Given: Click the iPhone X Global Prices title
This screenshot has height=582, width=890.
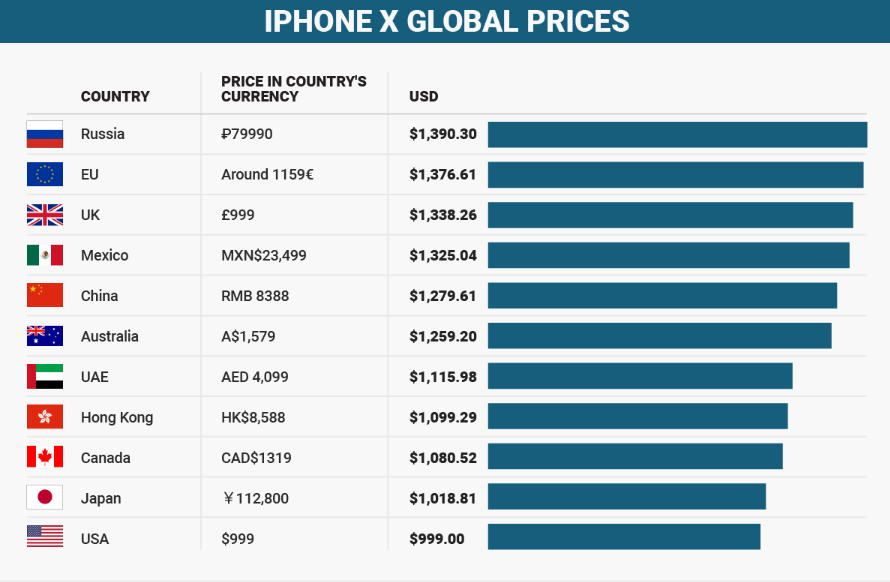Looking at the screenshot, I should 446,21.
